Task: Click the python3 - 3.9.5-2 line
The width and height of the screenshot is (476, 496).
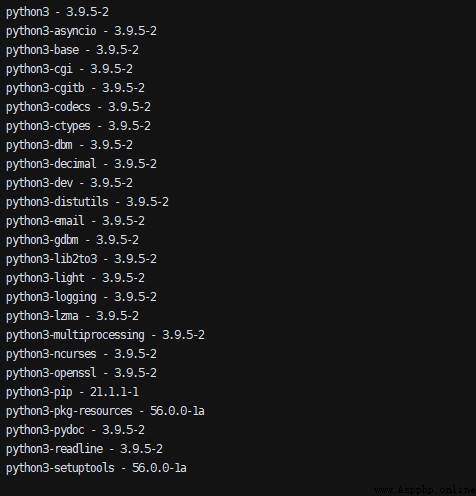Action: (57, 13)
